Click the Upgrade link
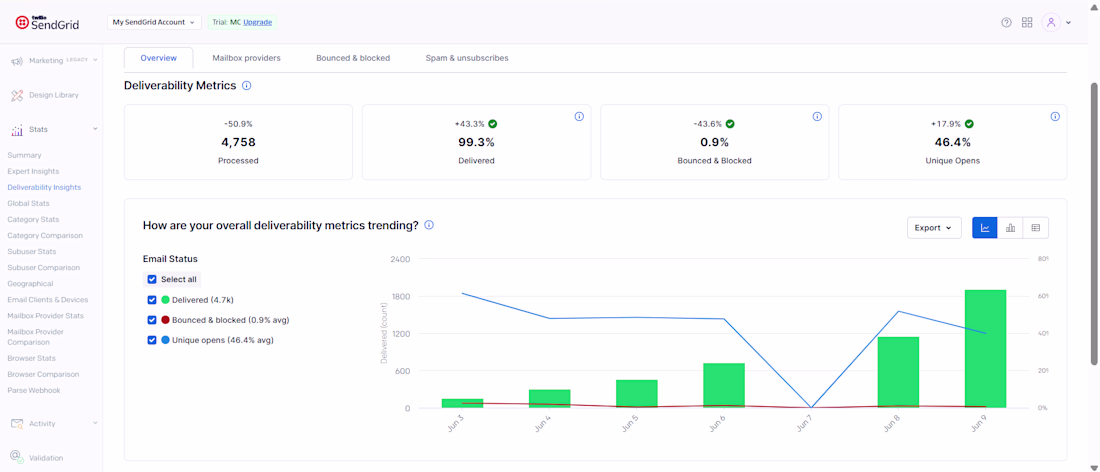Screen dimensions: 1100x472 (257, 22)
